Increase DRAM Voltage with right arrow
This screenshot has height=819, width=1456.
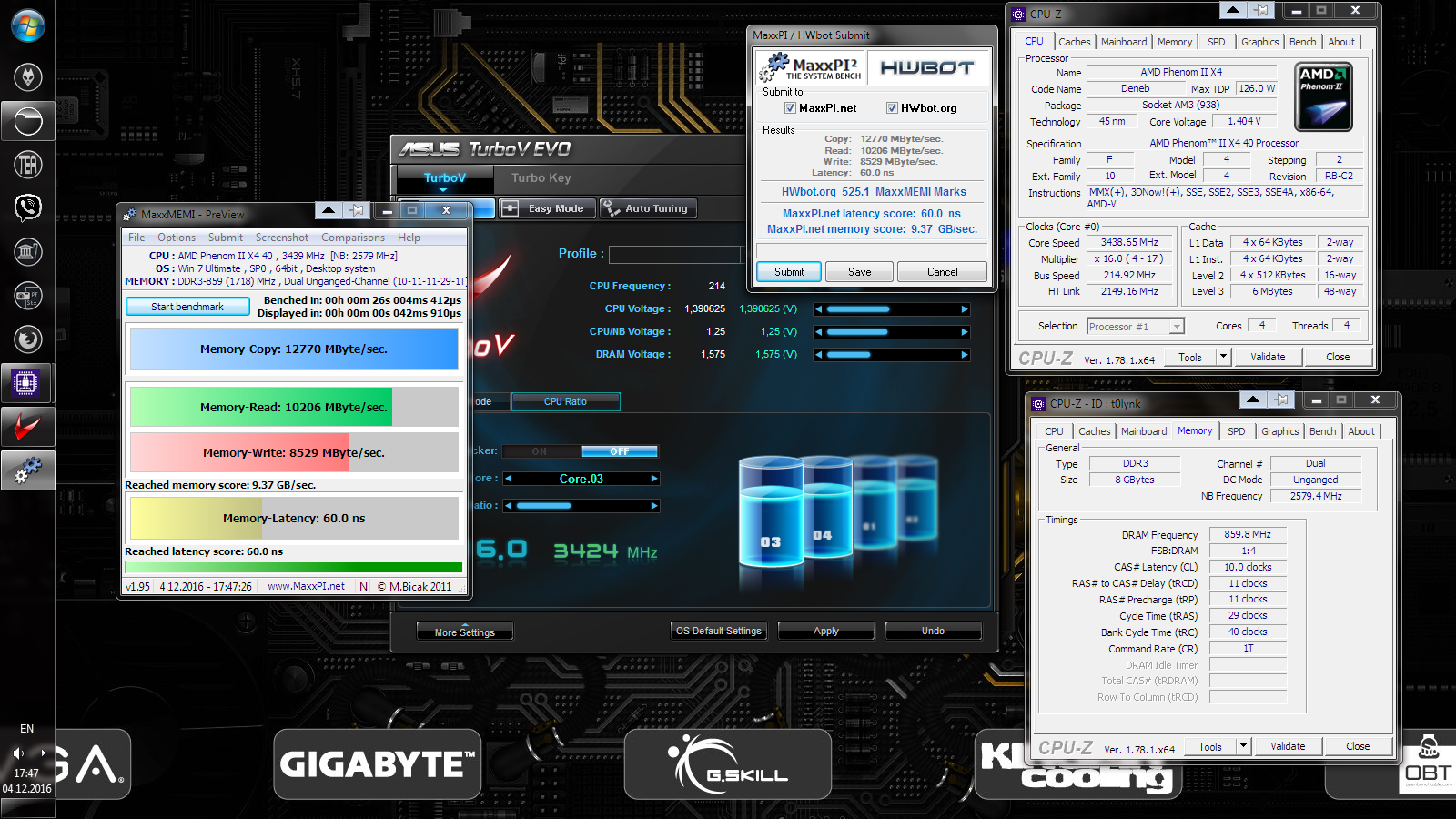965,355
